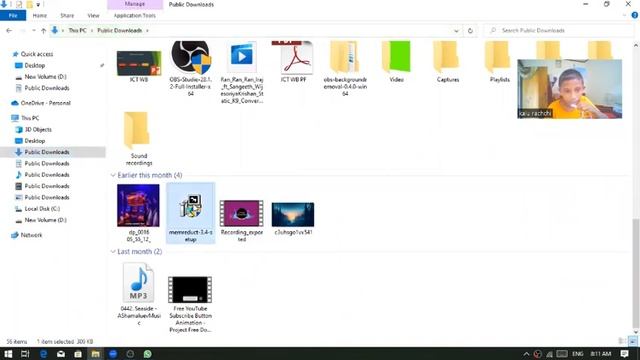Viewport: 640px width, 360px height.
Task: Open Task View from the taskbar
Action: 25,354
